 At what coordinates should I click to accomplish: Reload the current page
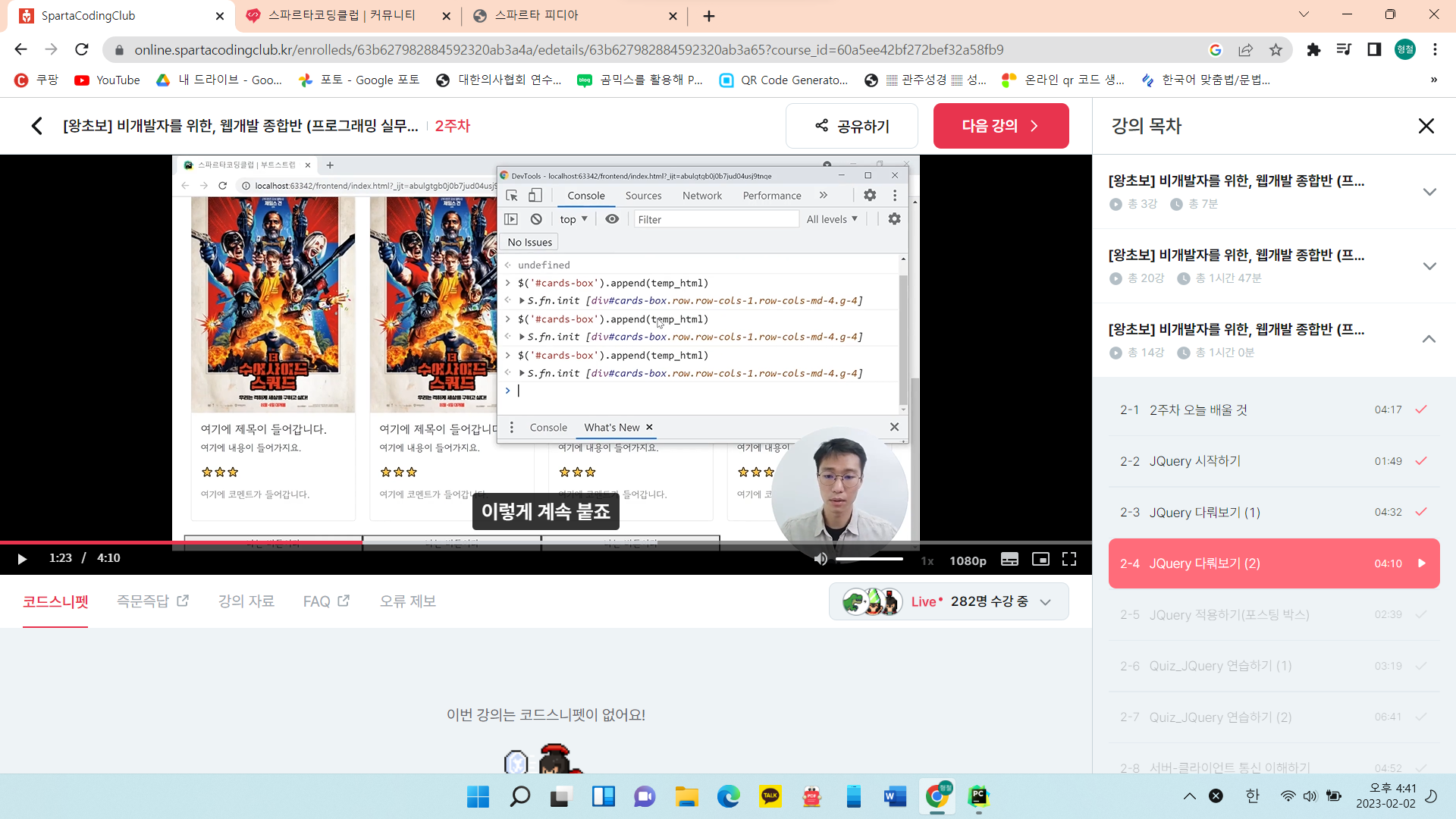[x=82, y=49]
